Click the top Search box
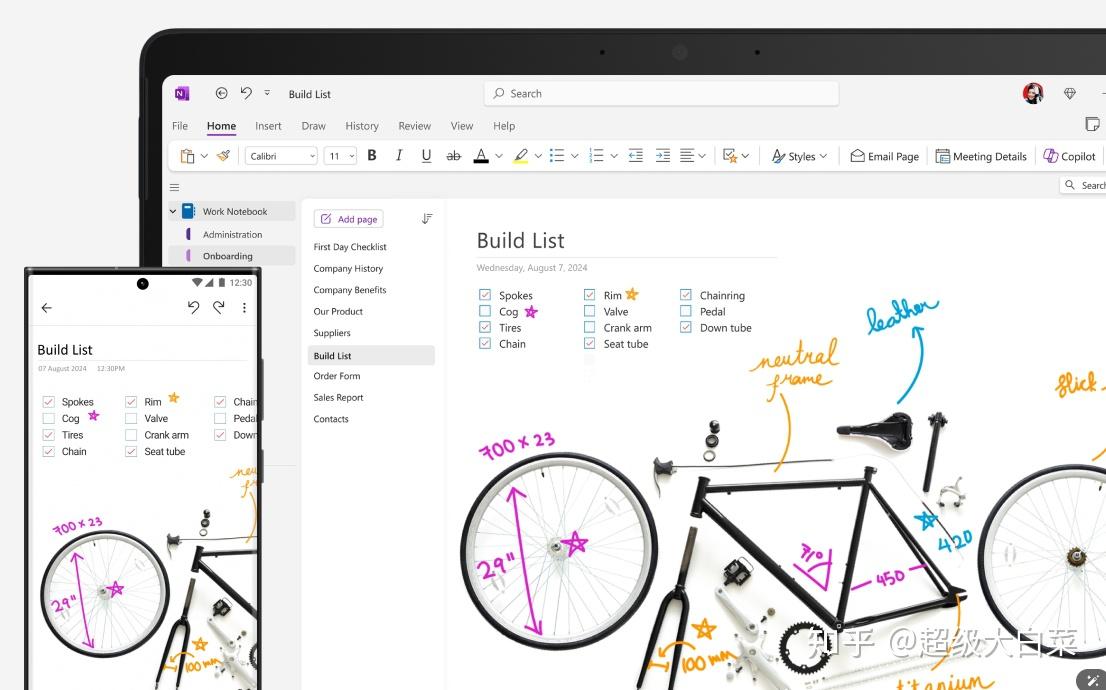 point(662,93)
